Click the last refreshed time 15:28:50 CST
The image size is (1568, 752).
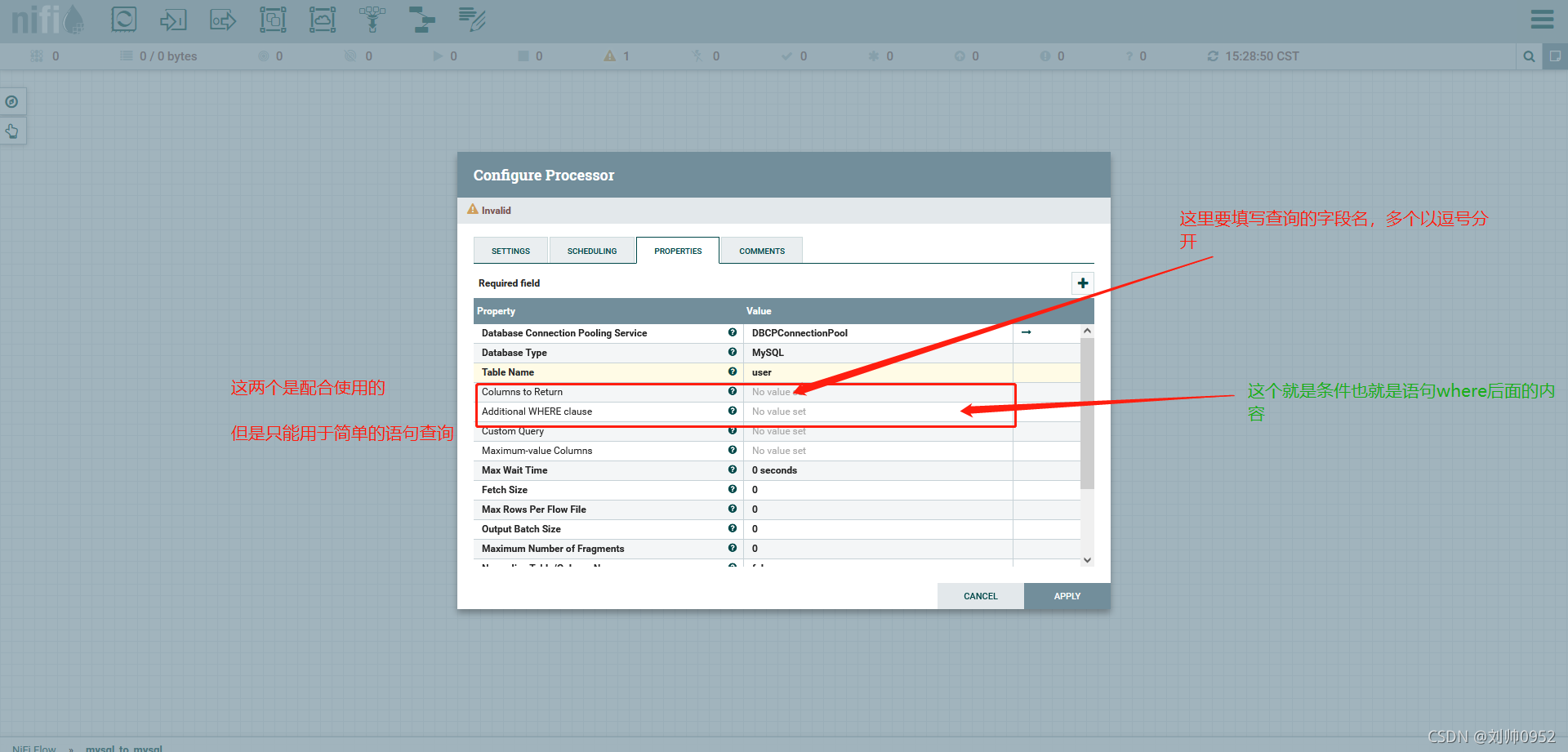pos(1262,56)
